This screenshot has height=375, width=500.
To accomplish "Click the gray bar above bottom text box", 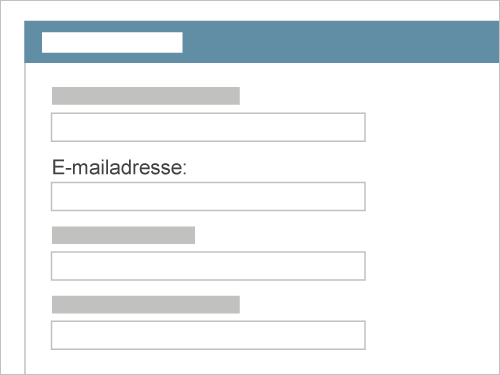I will pyautogui.click(x=146, y=305).
